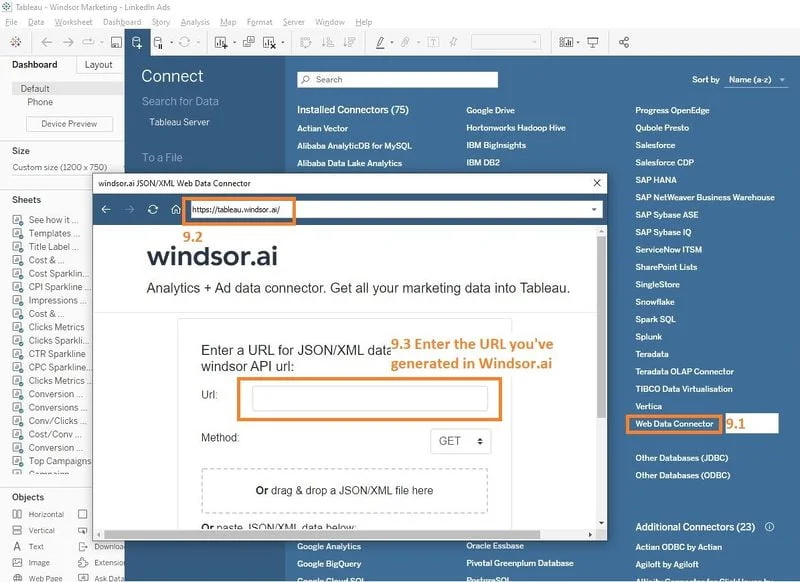
Task: Open the Clear Sheet dropdown arrow
Action: click(x=282, y=42)
